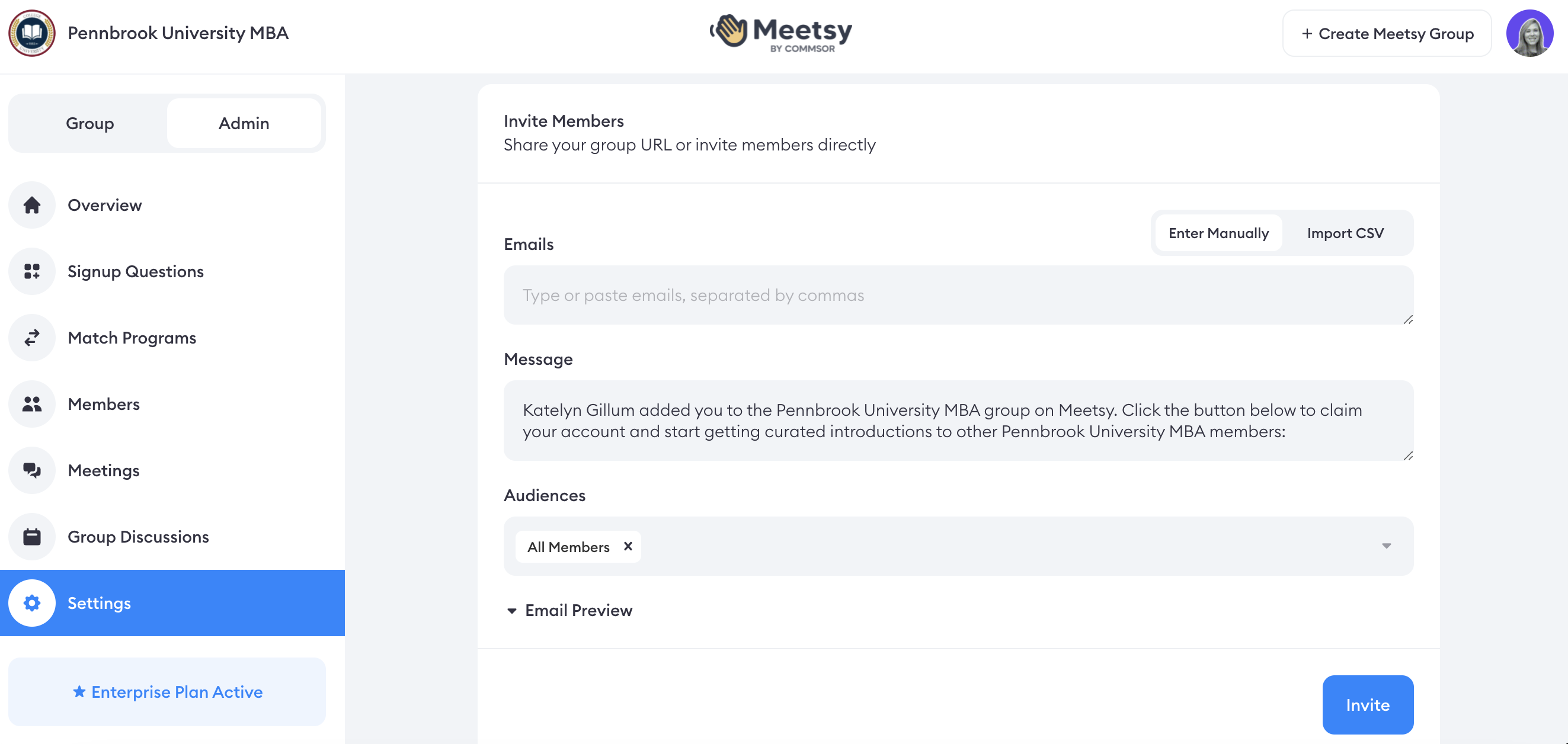1568x744 pixels.
Task: Switch to the Group tab
Action: (89, 123)
